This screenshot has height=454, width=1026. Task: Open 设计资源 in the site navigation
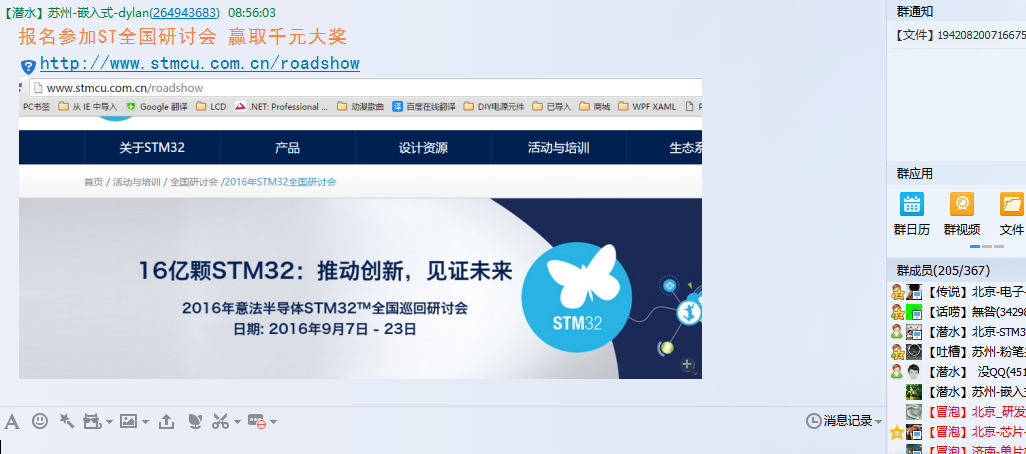[423, 148]
